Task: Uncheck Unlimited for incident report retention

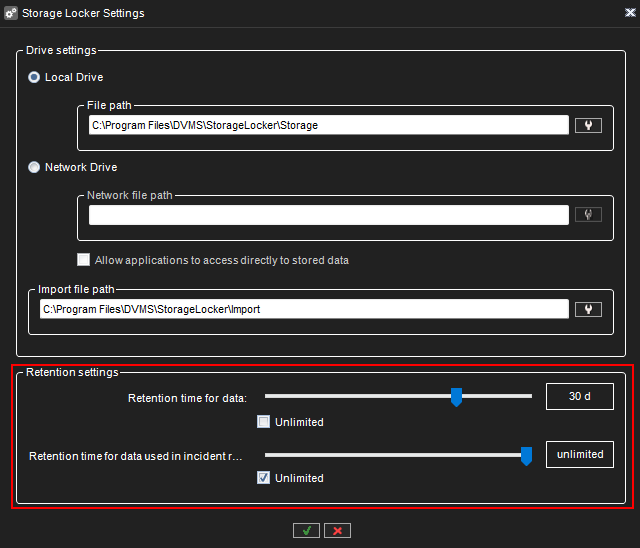Action: 264,478
